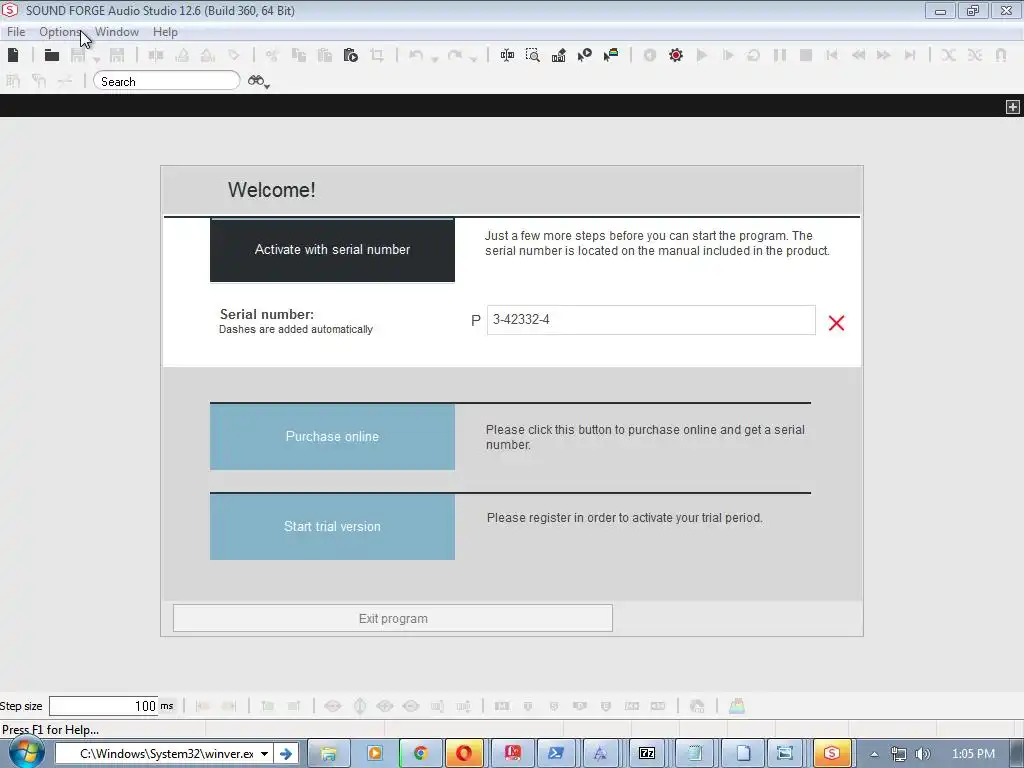Click the Stop square button
1024x768 pixels.
point(806,56)
